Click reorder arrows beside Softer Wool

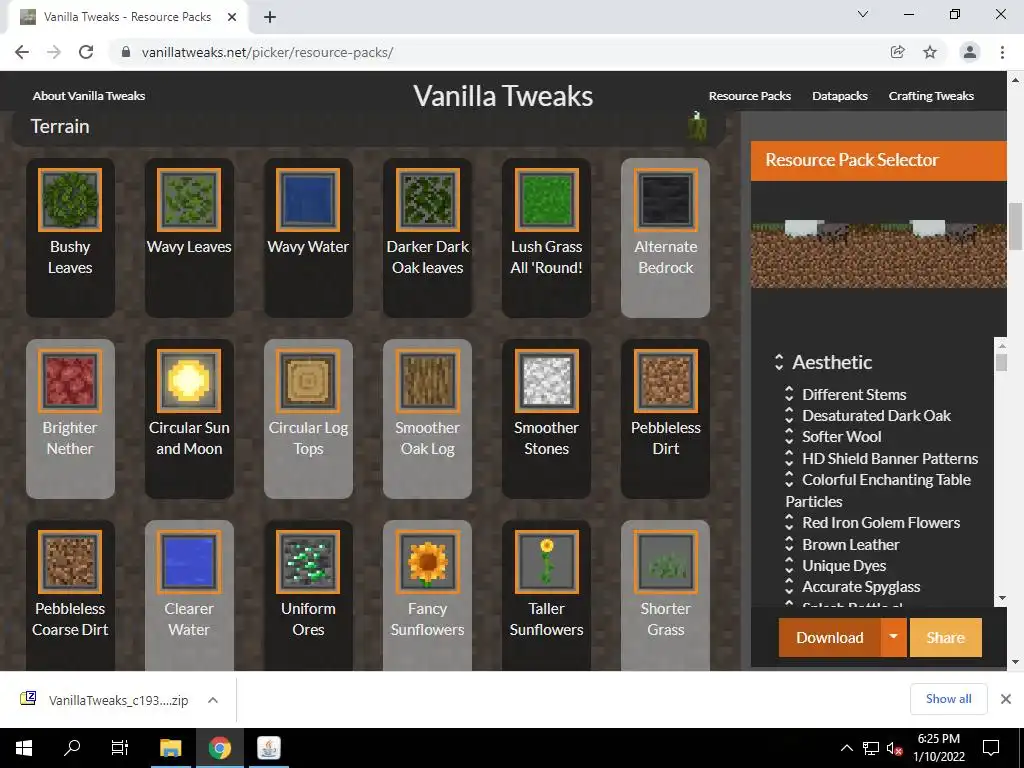pyautogui.click(x=789, y=436)
